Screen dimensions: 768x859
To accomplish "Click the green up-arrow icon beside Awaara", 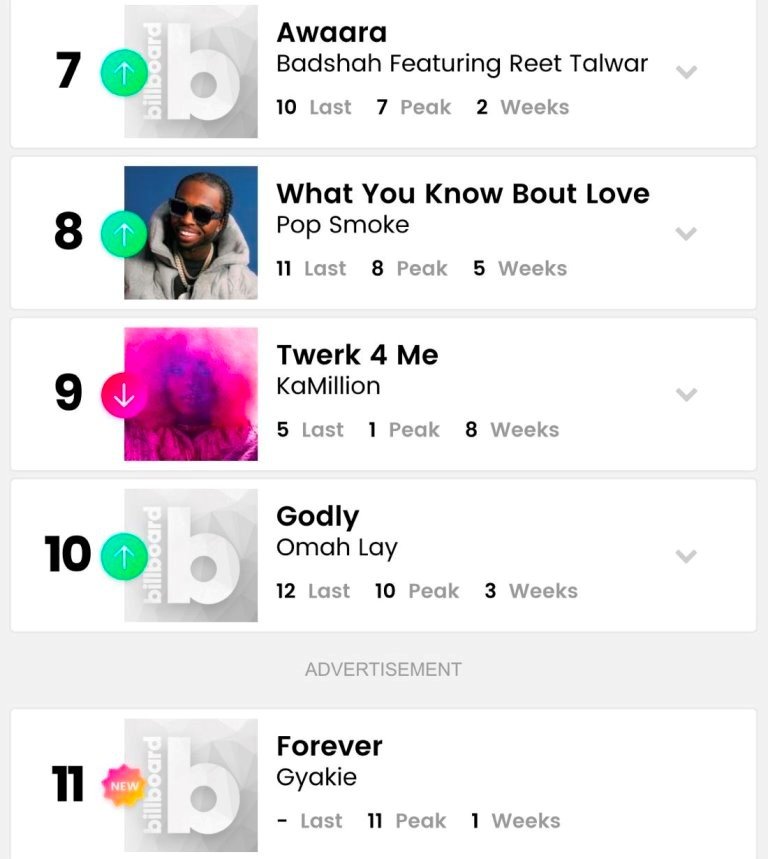I will pos(124,72).
